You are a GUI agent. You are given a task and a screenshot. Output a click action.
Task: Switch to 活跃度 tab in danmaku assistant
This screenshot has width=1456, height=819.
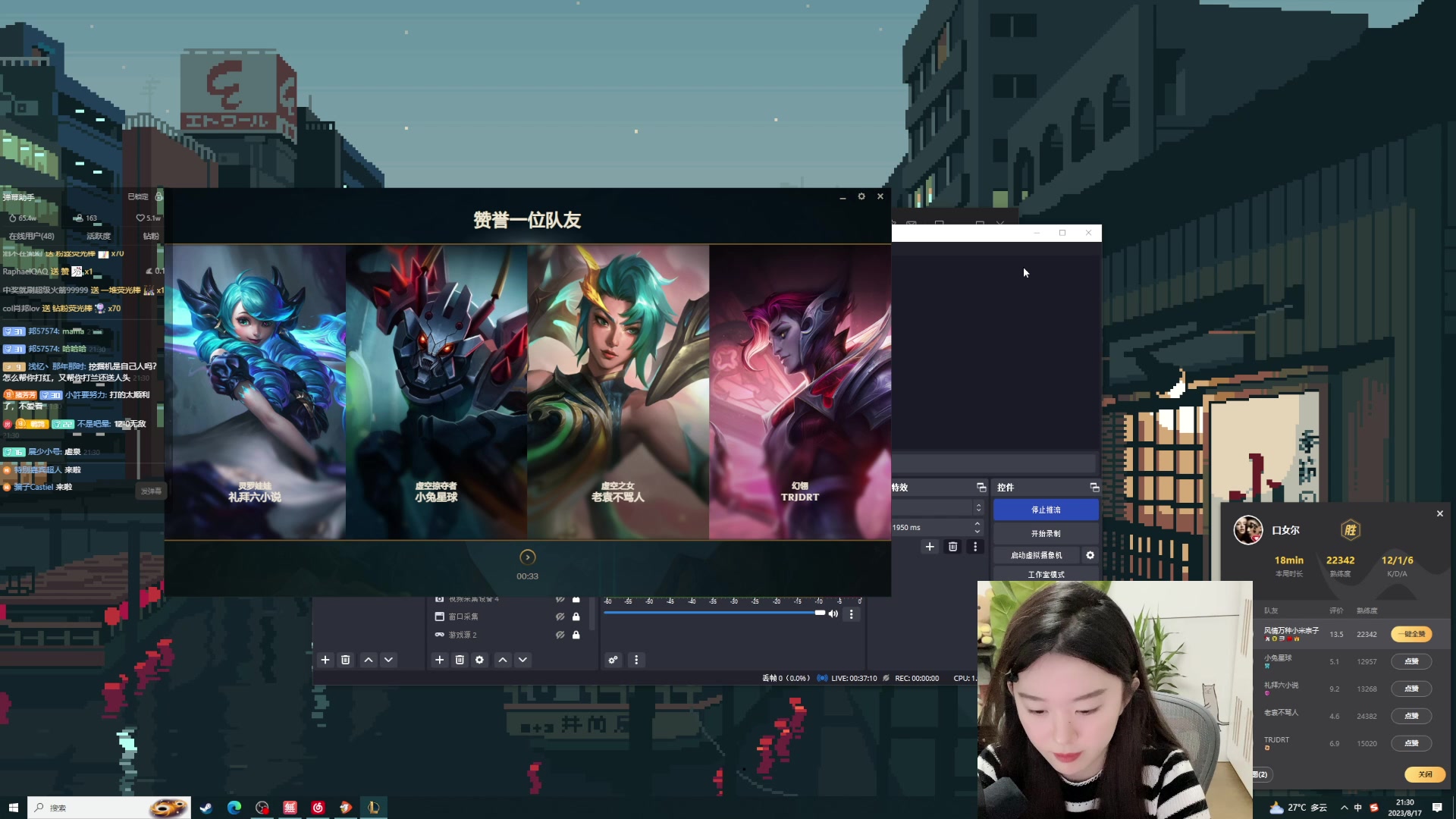[99, 236]
